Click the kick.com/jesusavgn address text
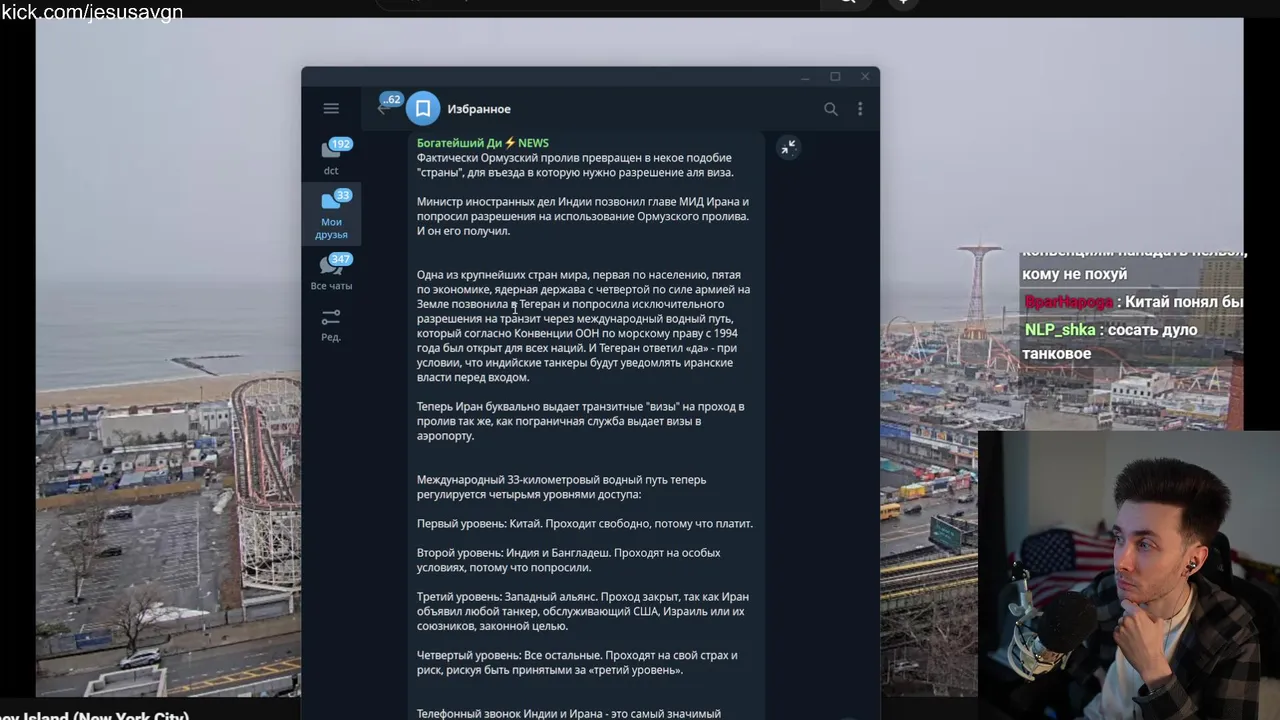1280x720 pixels. [92, 12]
